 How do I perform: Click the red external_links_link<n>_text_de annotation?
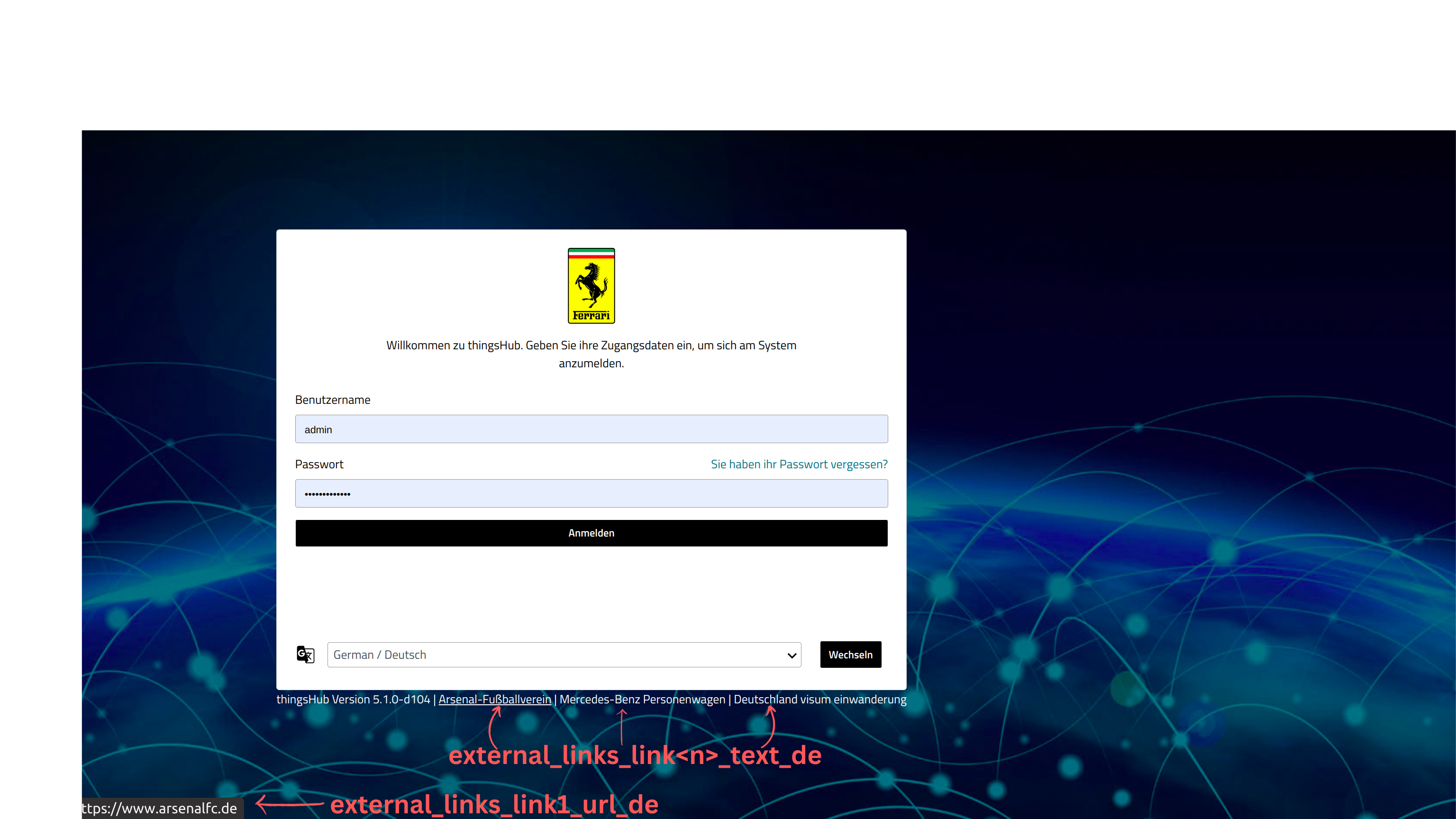tap(634, 755)
